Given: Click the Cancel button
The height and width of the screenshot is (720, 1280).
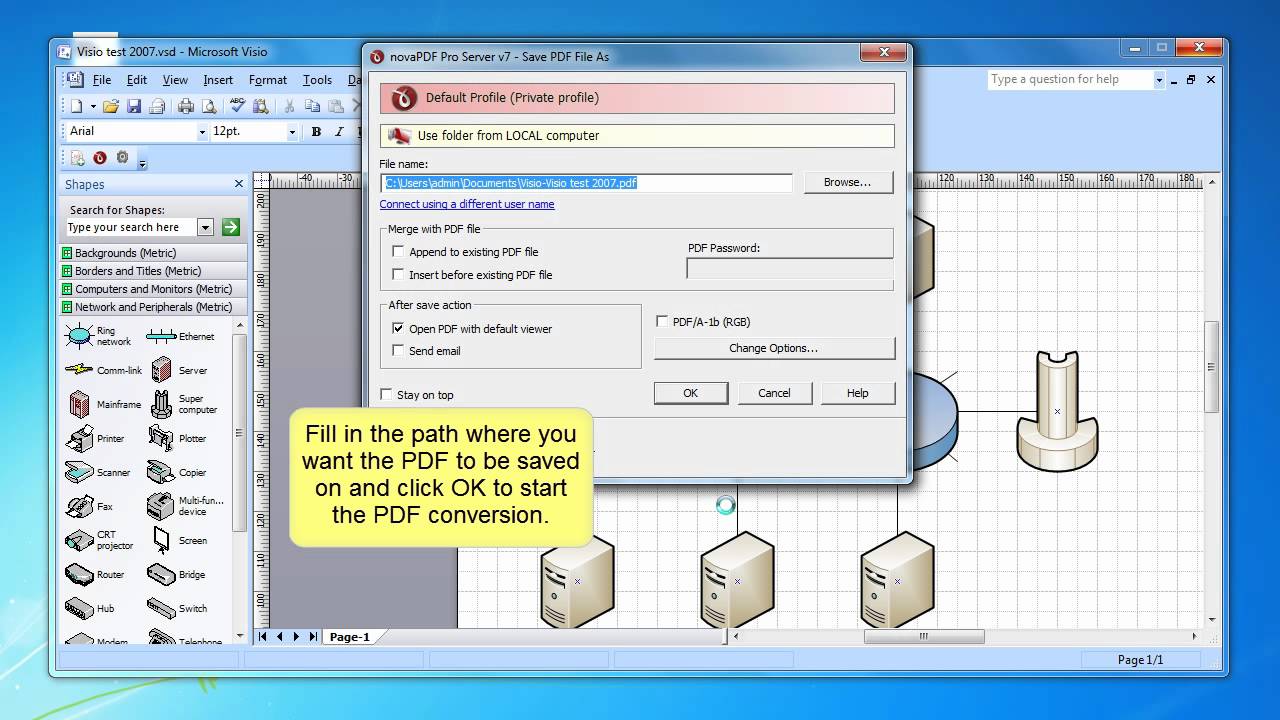Looking at the screenshot, I should tap(774, 393).
